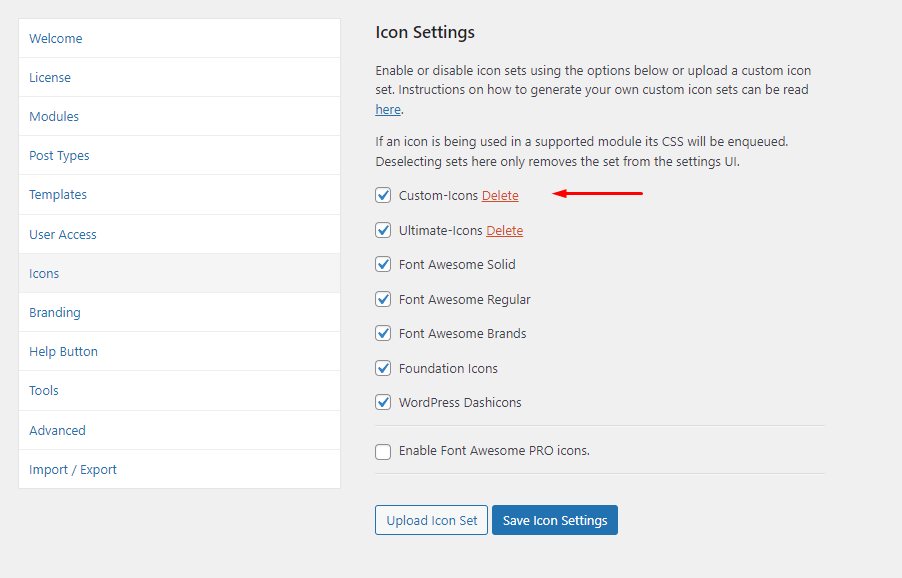Delete the Ultimate-Icons set
902x578 pixels.
point(504,230)
